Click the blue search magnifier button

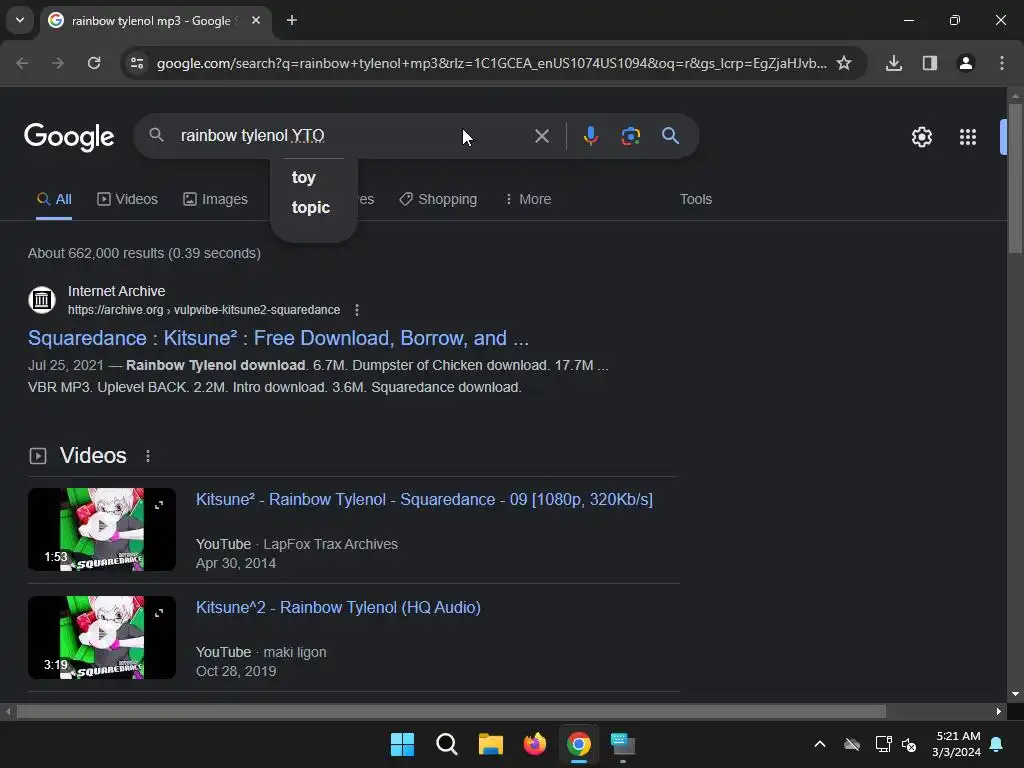tap(670, 136)
